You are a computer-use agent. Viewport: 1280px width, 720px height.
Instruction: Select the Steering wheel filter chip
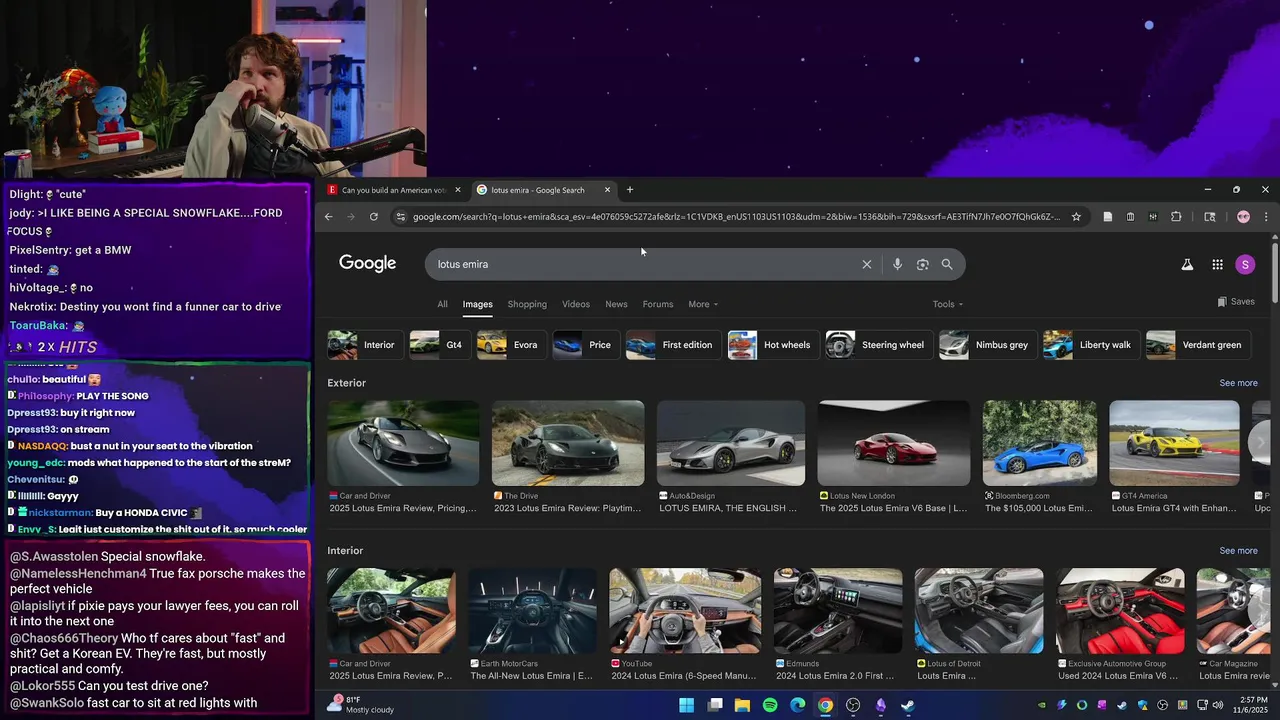[880, 345]
